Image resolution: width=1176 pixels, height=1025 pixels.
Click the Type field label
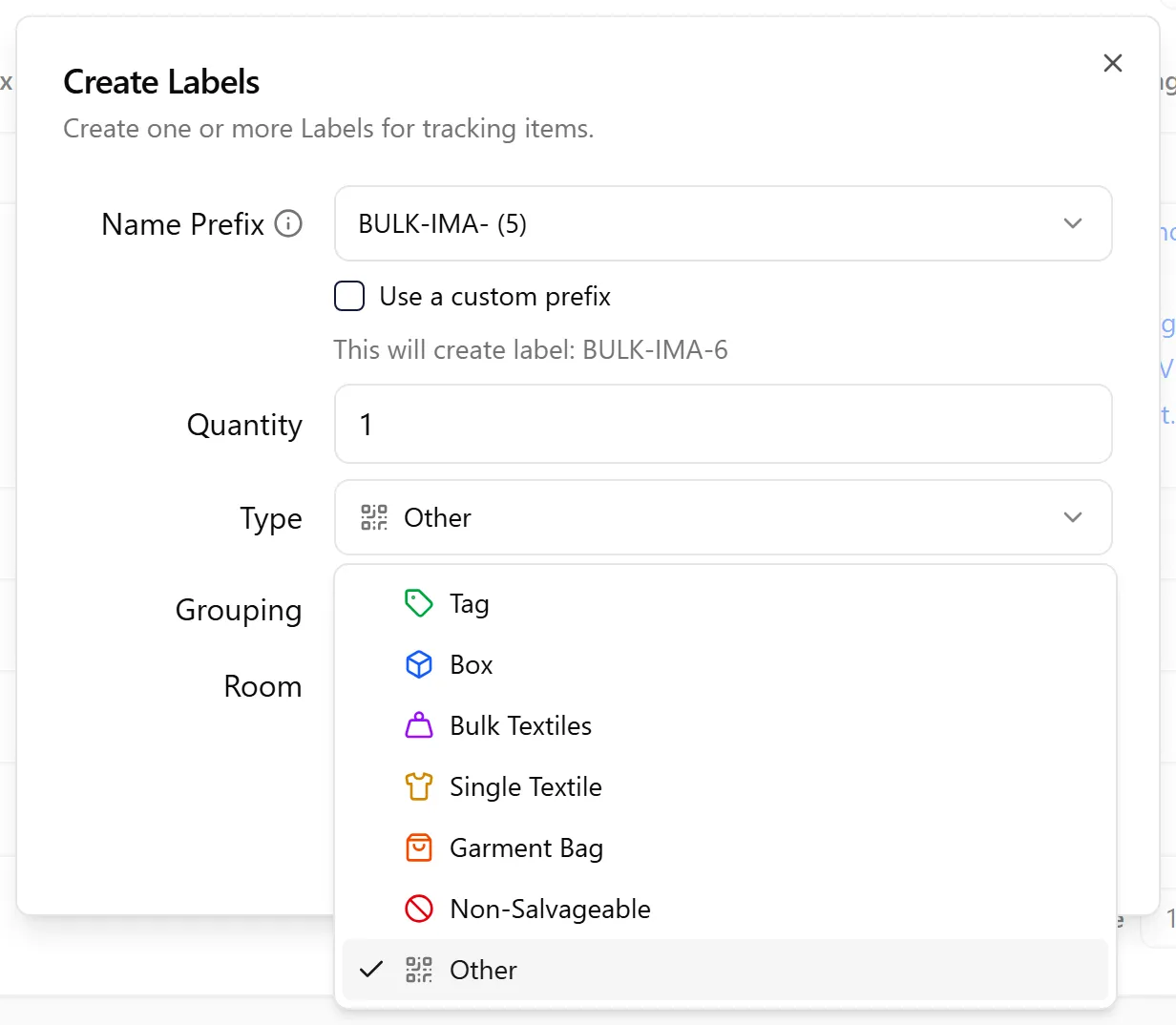[271, 518]
